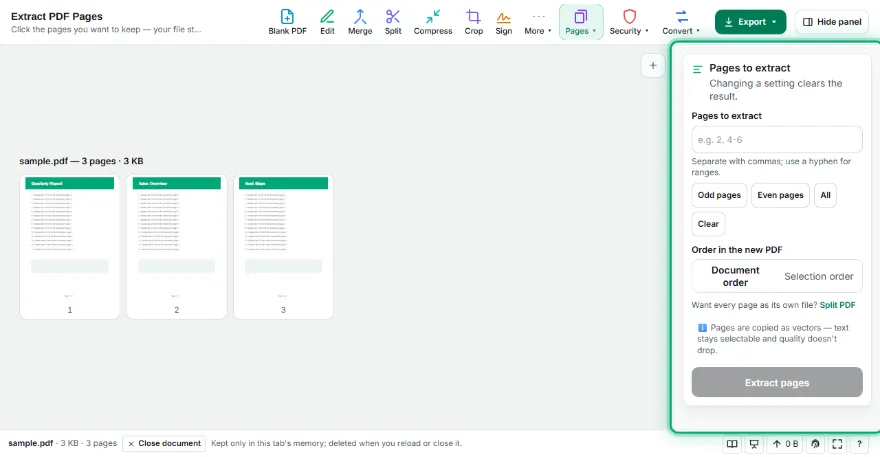Choose Even pages preset

coord(780,195)
